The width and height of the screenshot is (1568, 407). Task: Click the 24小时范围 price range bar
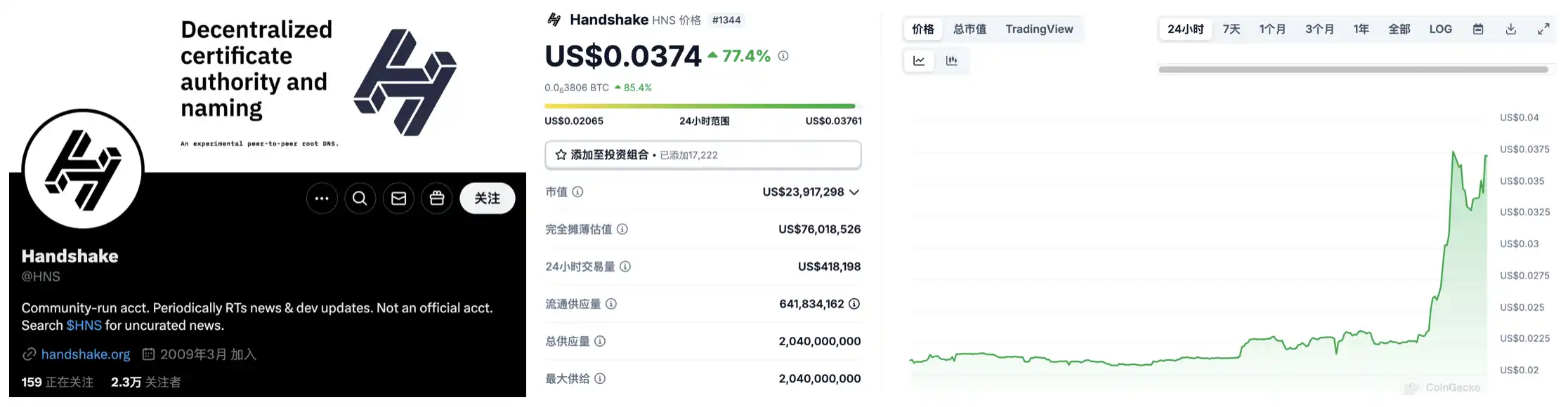(x=700, y=106)
